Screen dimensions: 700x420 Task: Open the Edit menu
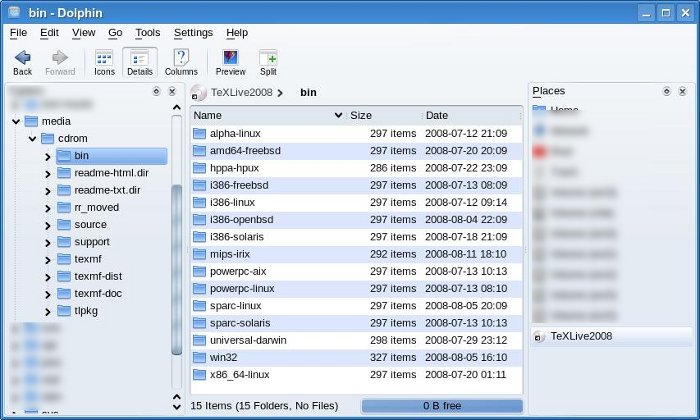[x=49, y=33]
